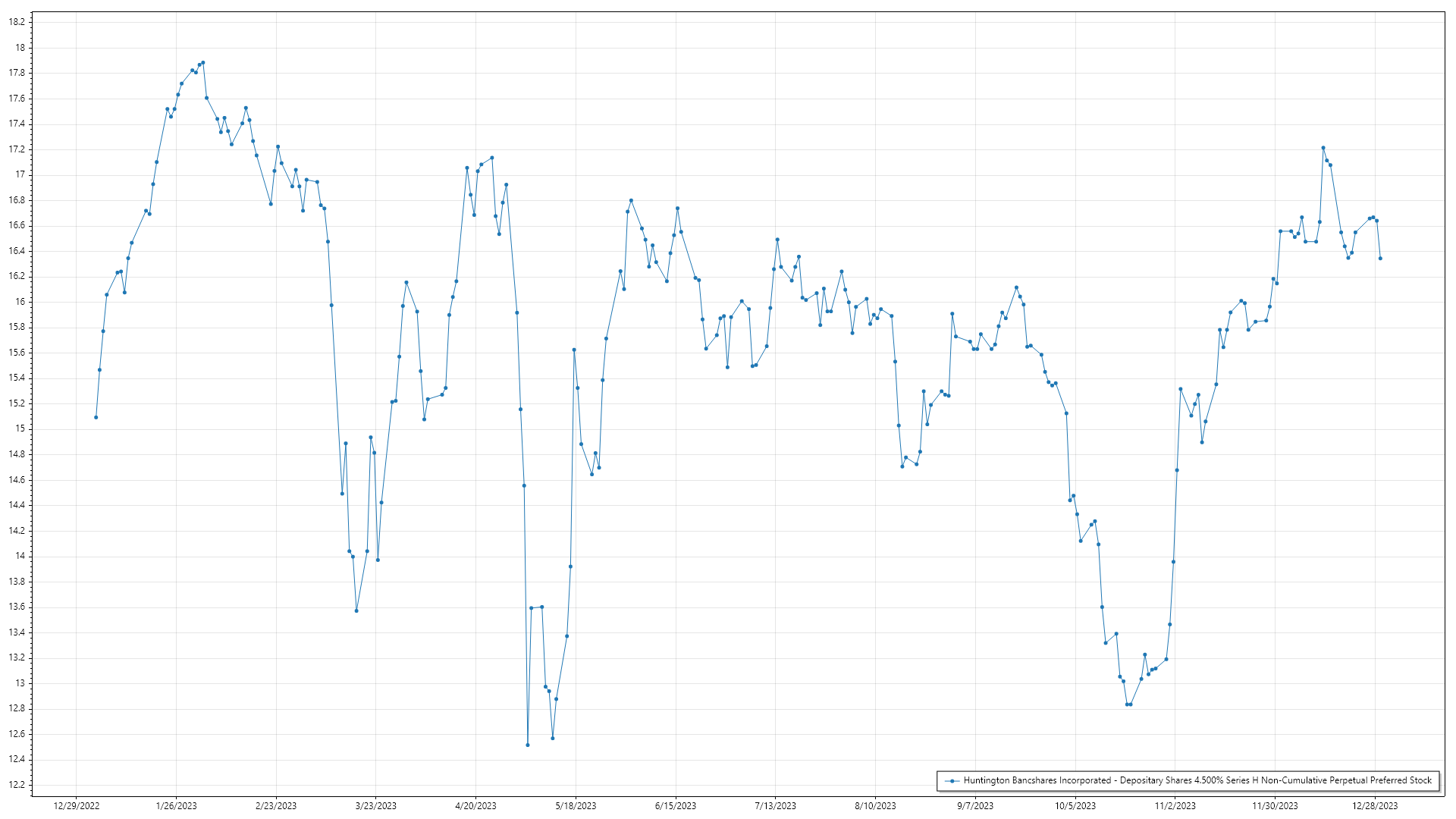Click the 1/26/2023 x-axis date label
Image resolution: width=1456 pixels, height=819 pixels.
[x=176, y=806]
